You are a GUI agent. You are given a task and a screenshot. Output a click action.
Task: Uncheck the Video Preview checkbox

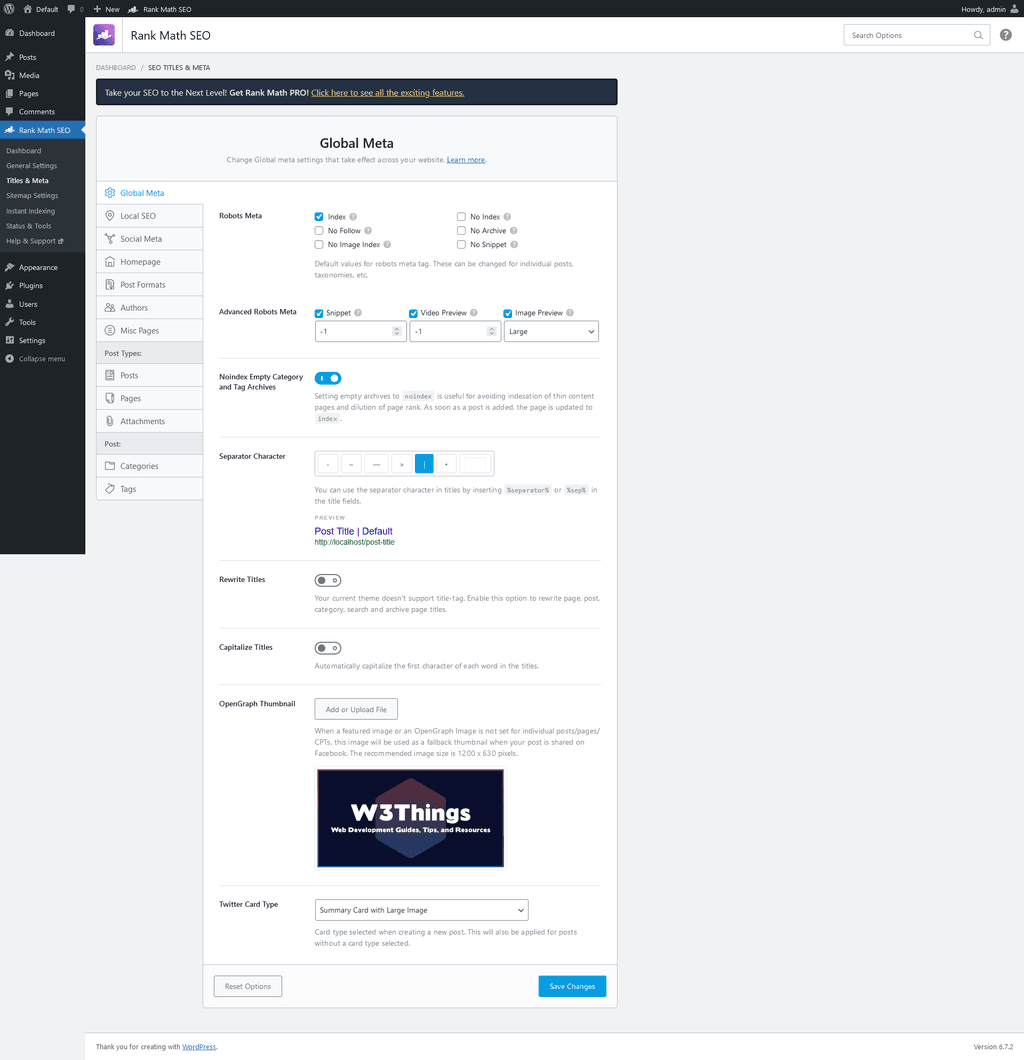414,313
